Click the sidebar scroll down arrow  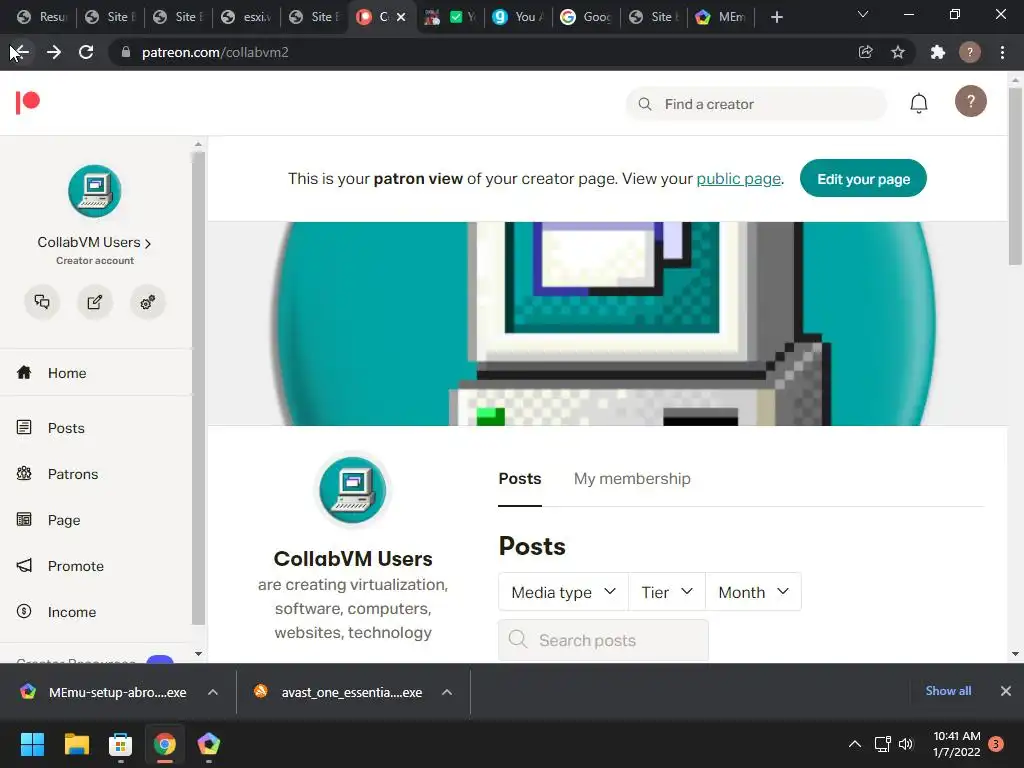[199, 654]
